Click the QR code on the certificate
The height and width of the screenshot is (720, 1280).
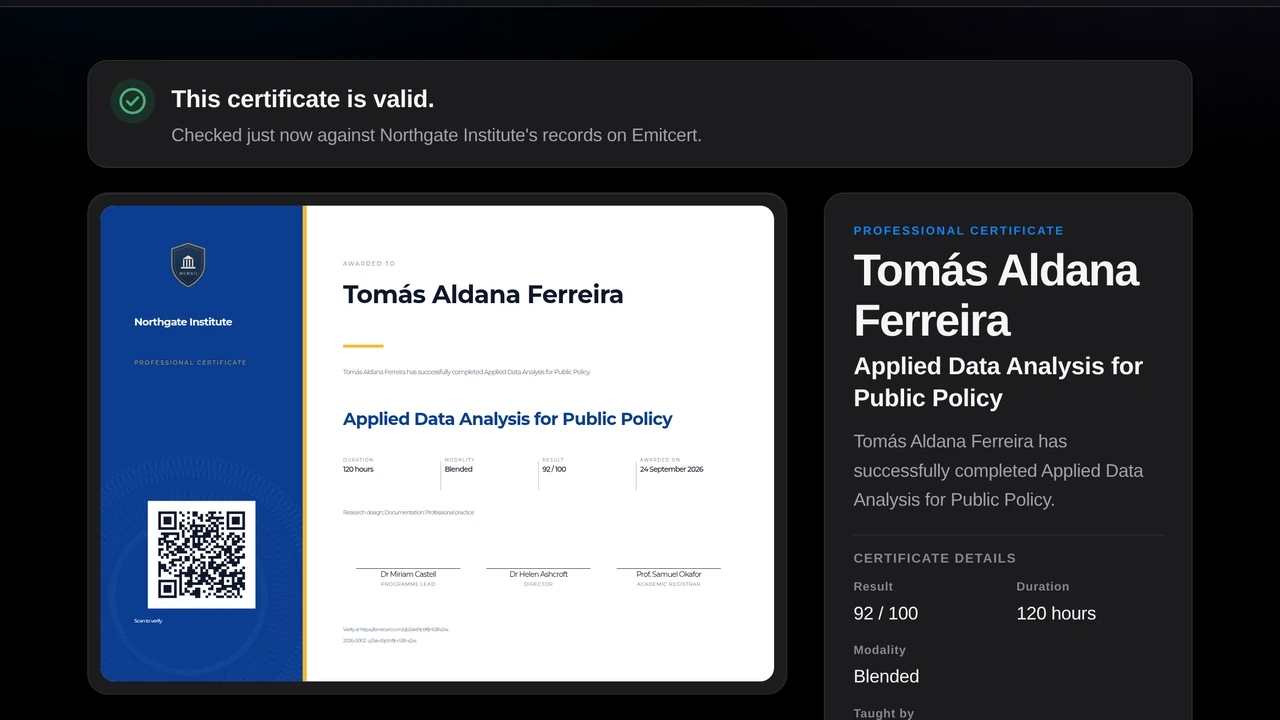[x=202, y=554]
